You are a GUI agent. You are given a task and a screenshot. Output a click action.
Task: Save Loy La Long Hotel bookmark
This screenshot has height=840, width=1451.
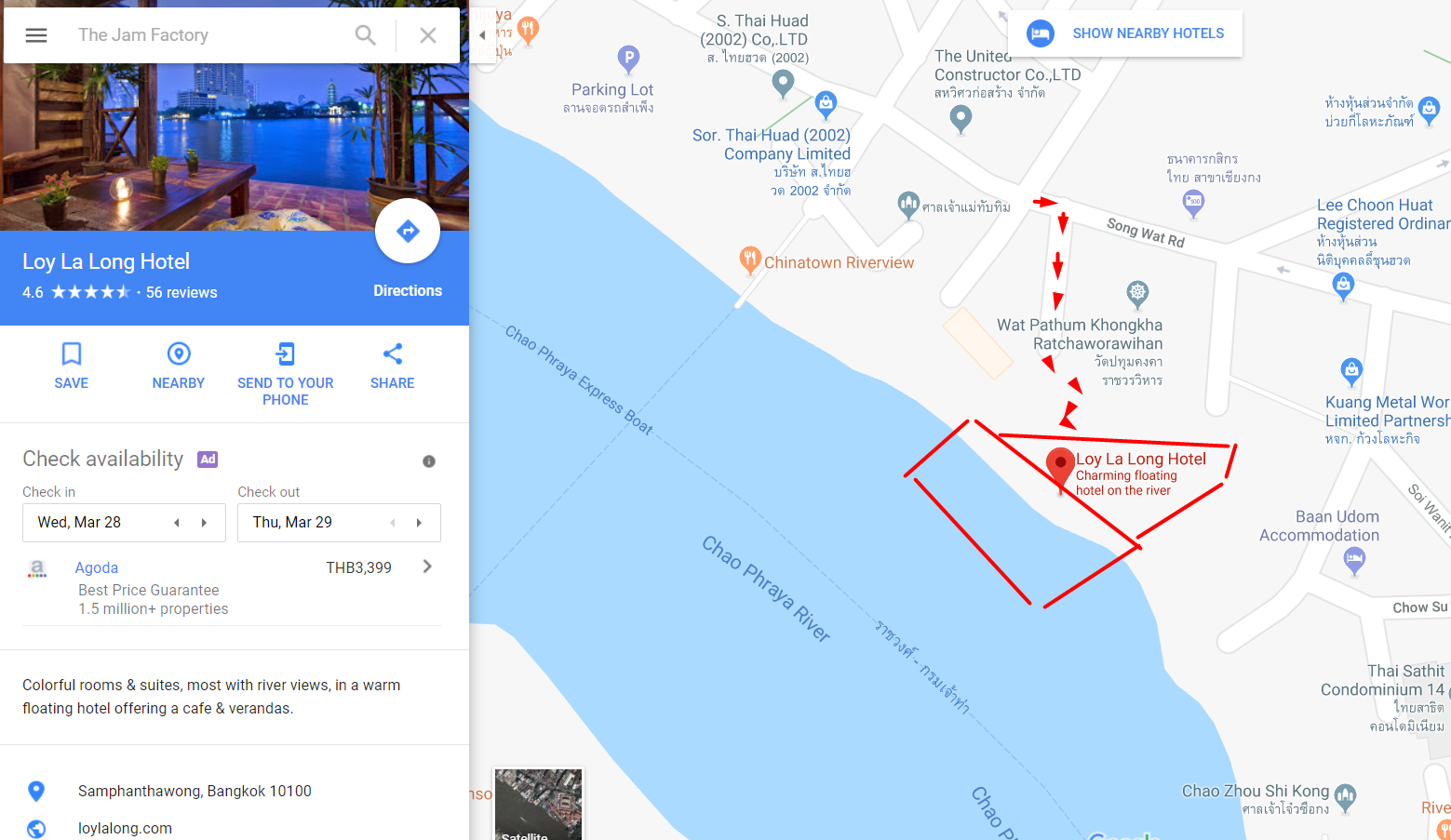point(72,366)
